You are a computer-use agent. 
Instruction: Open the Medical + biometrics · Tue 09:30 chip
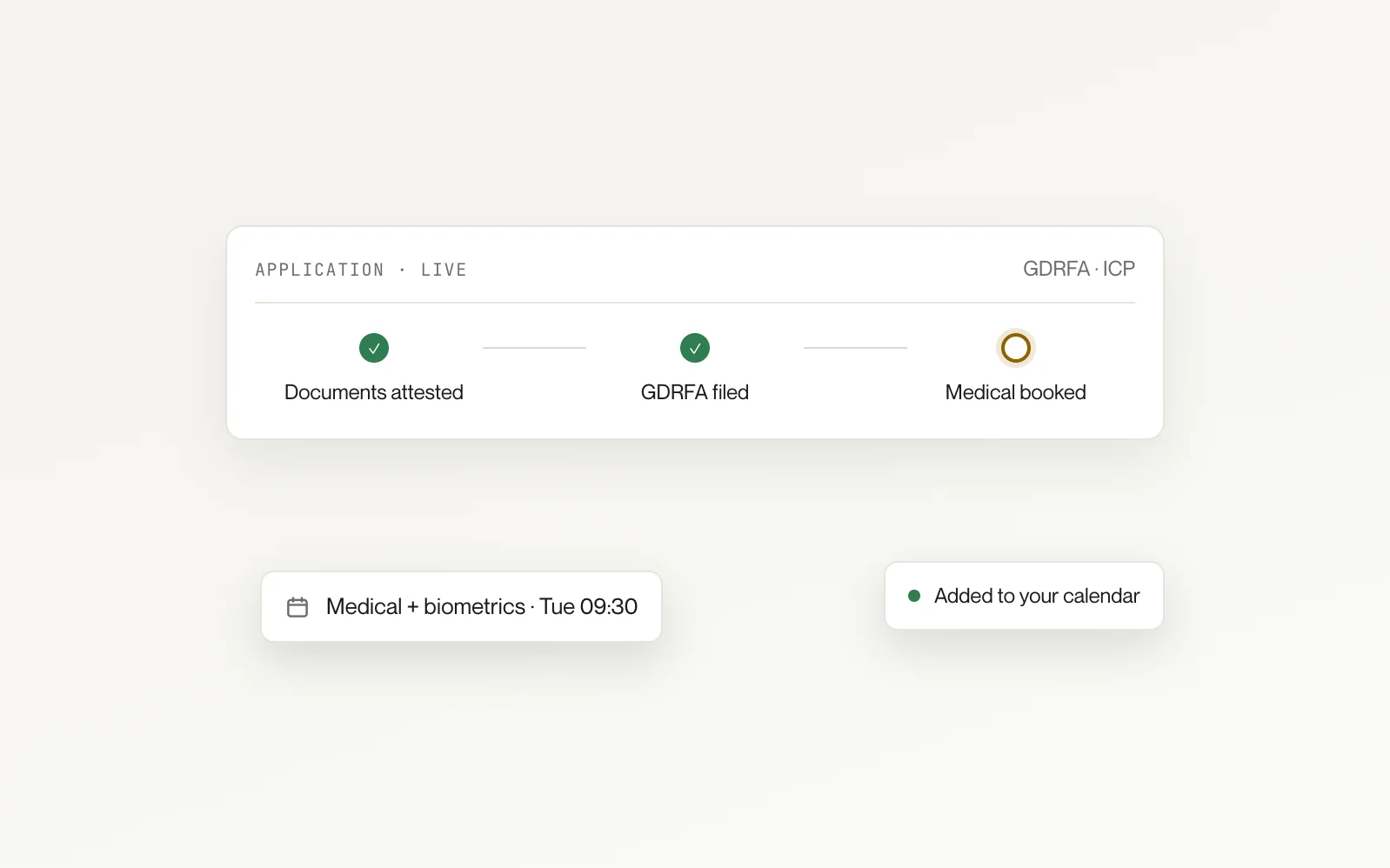[461, 606]
